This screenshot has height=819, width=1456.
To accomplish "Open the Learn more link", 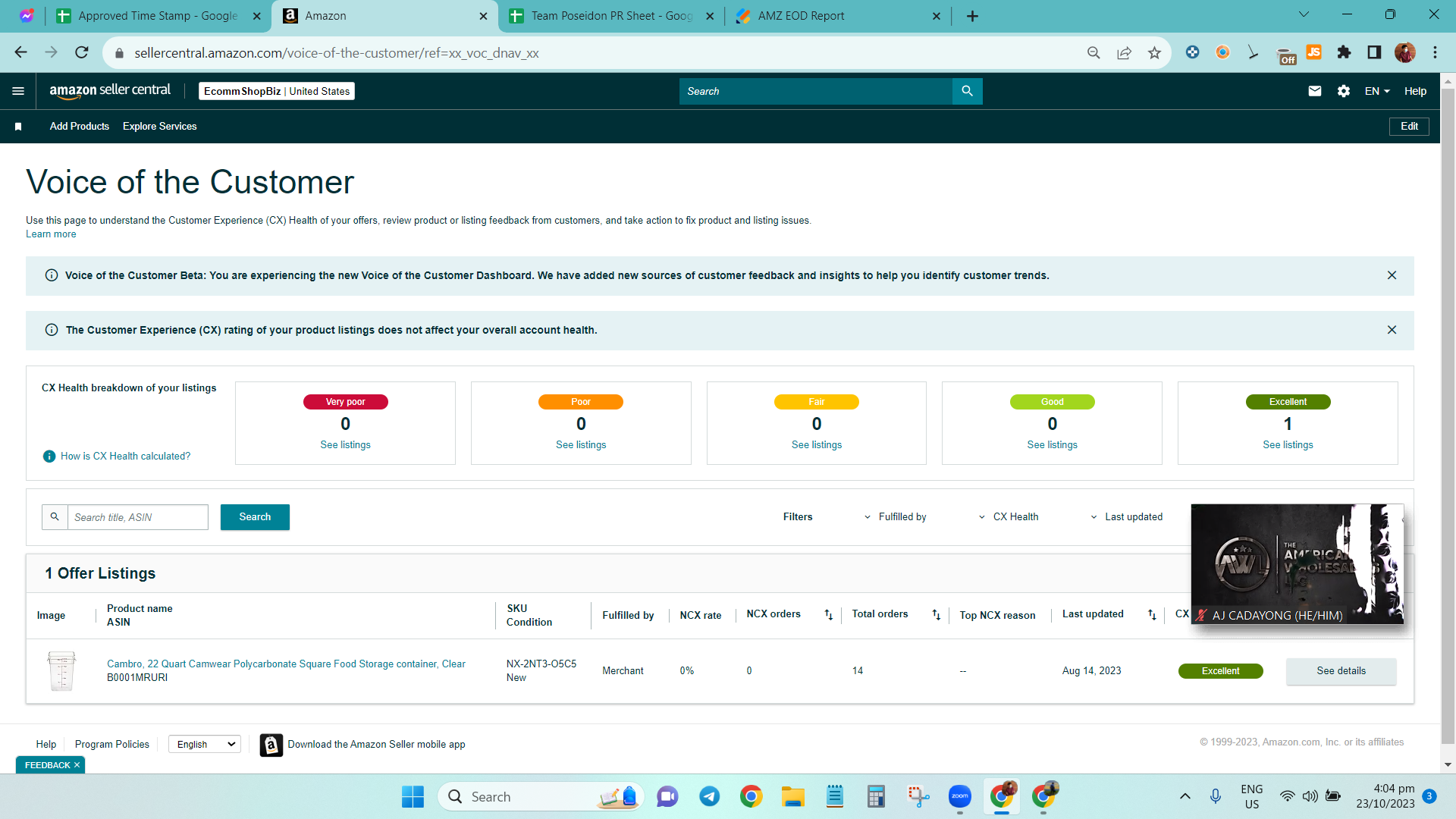I will [x=51, y=234].
